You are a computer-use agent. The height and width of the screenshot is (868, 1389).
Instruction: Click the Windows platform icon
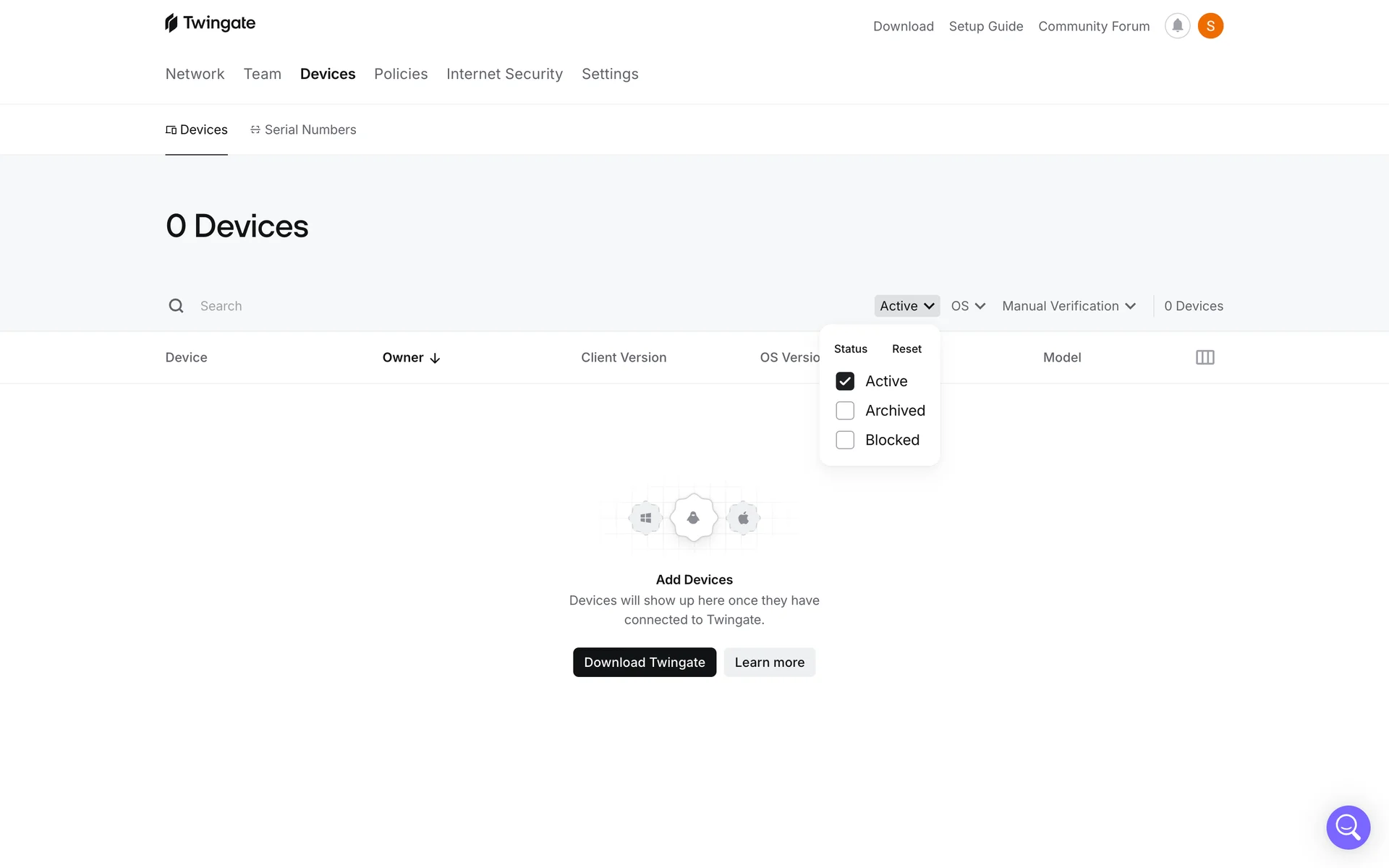[645, 518]
